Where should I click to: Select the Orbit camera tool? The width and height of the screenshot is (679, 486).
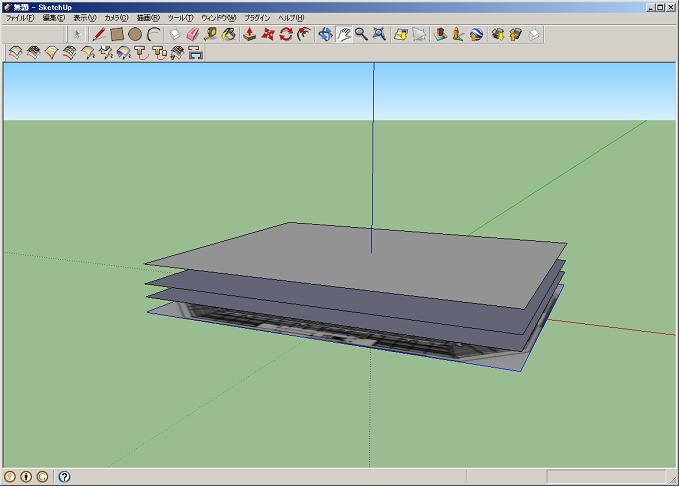[x=325, y=34]
